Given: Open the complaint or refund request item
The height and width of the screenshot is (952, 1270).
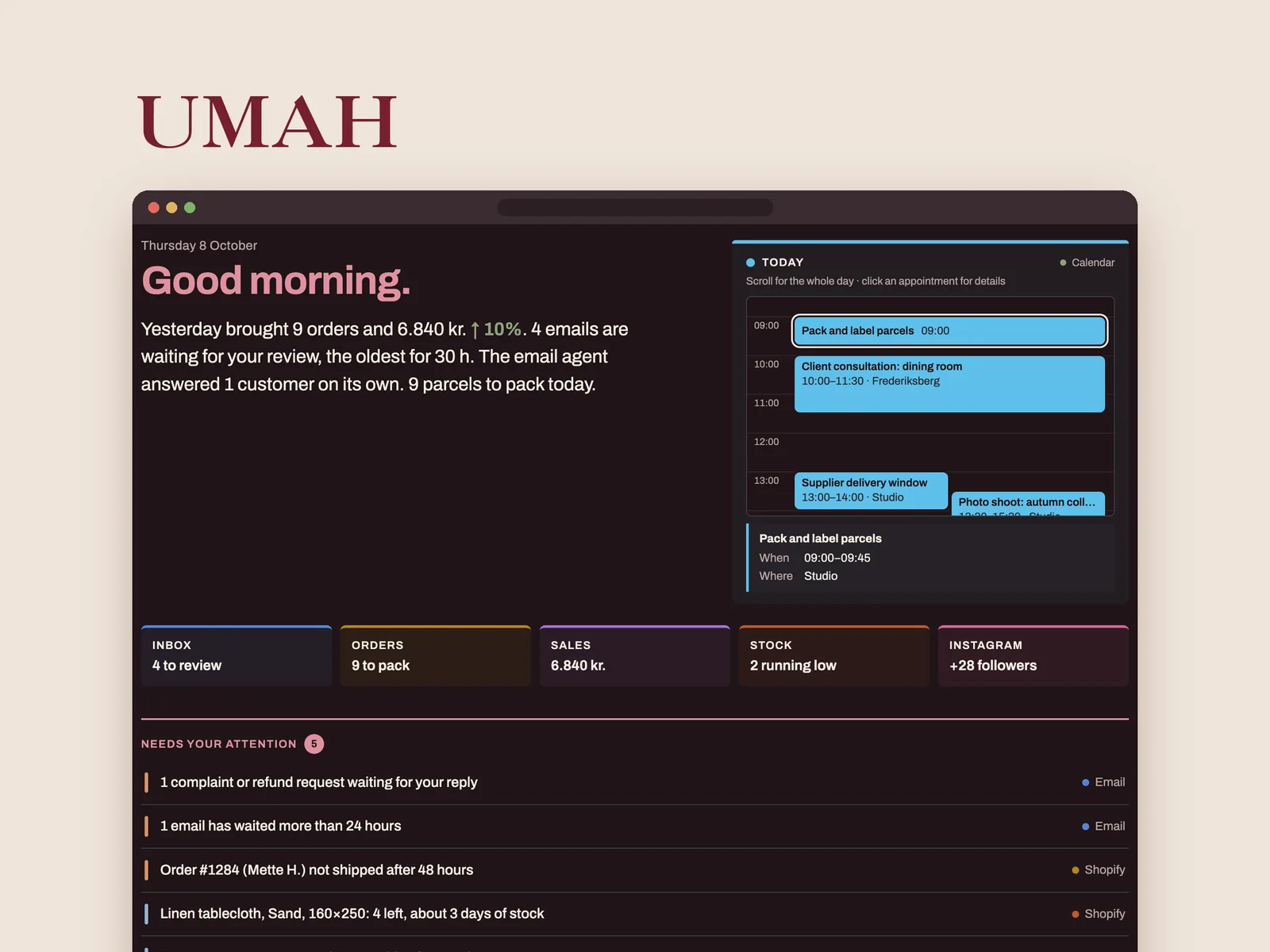Looking at the screenshot, I should click(x=635, y=782).
